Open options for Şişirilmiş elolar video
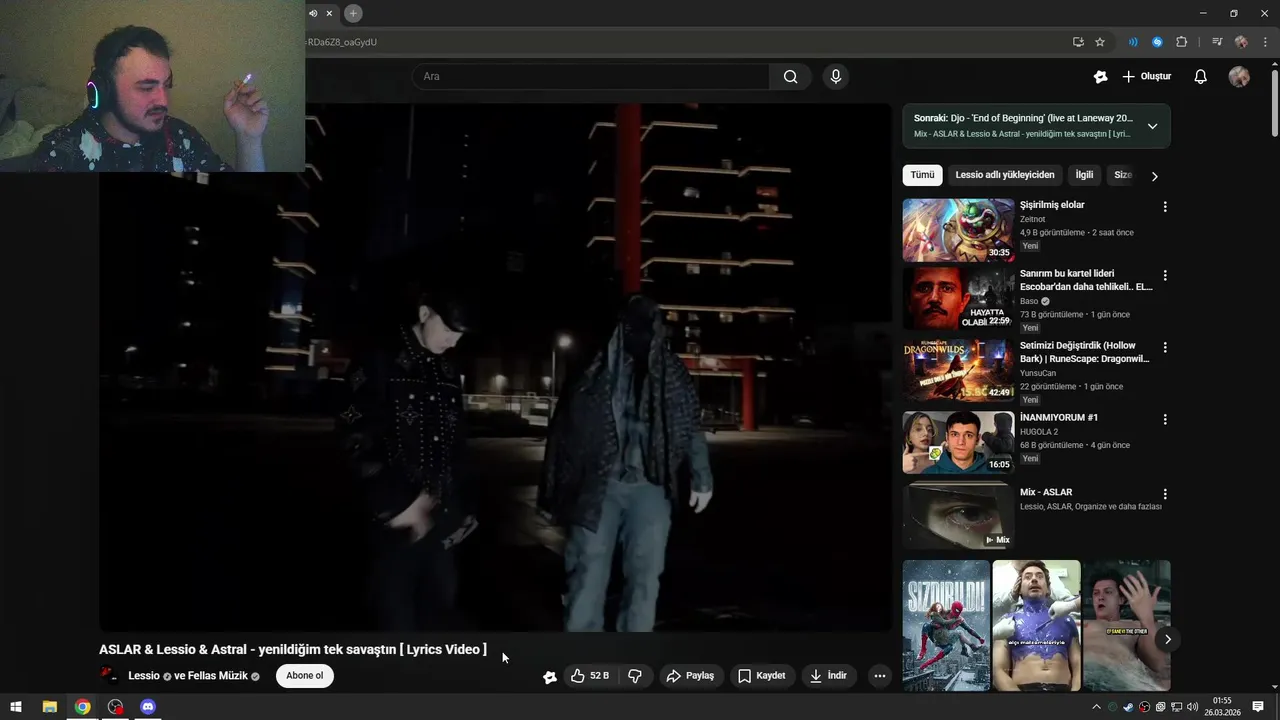This screenshot has width=1280, height=720. (x=1164, y=207)
